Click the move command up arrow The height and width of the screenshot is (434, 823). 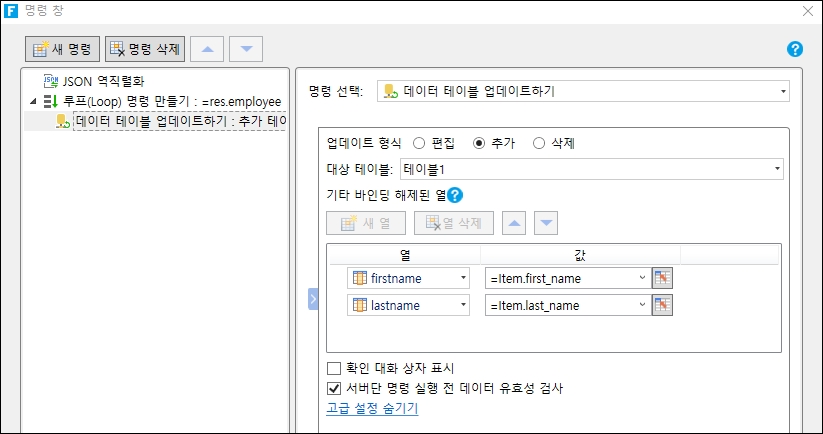coord(207,48)
